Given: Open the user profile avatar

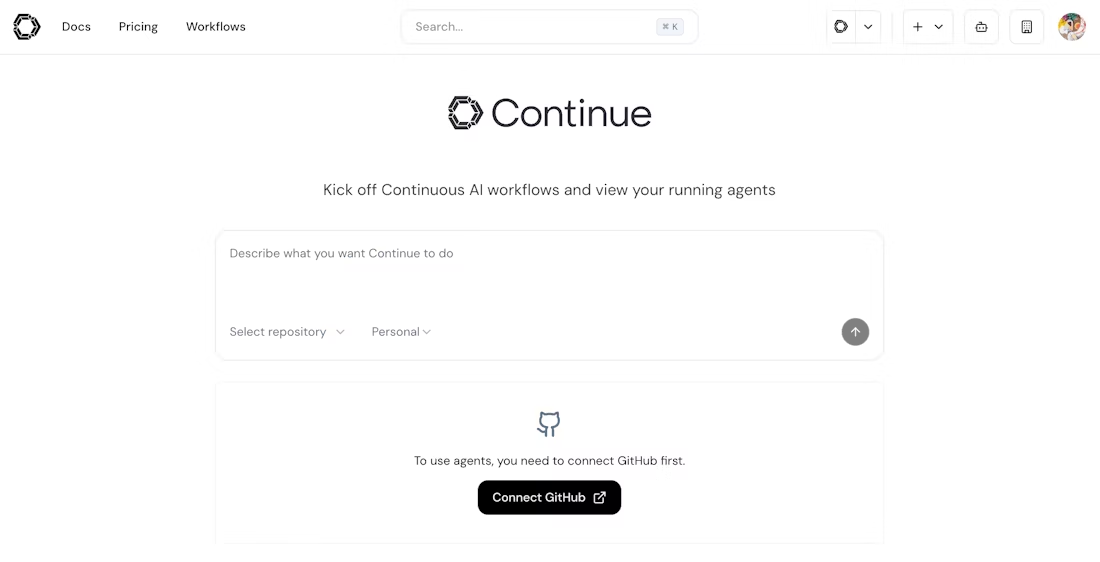Looking at the screenshot, I should (1072, 27).
